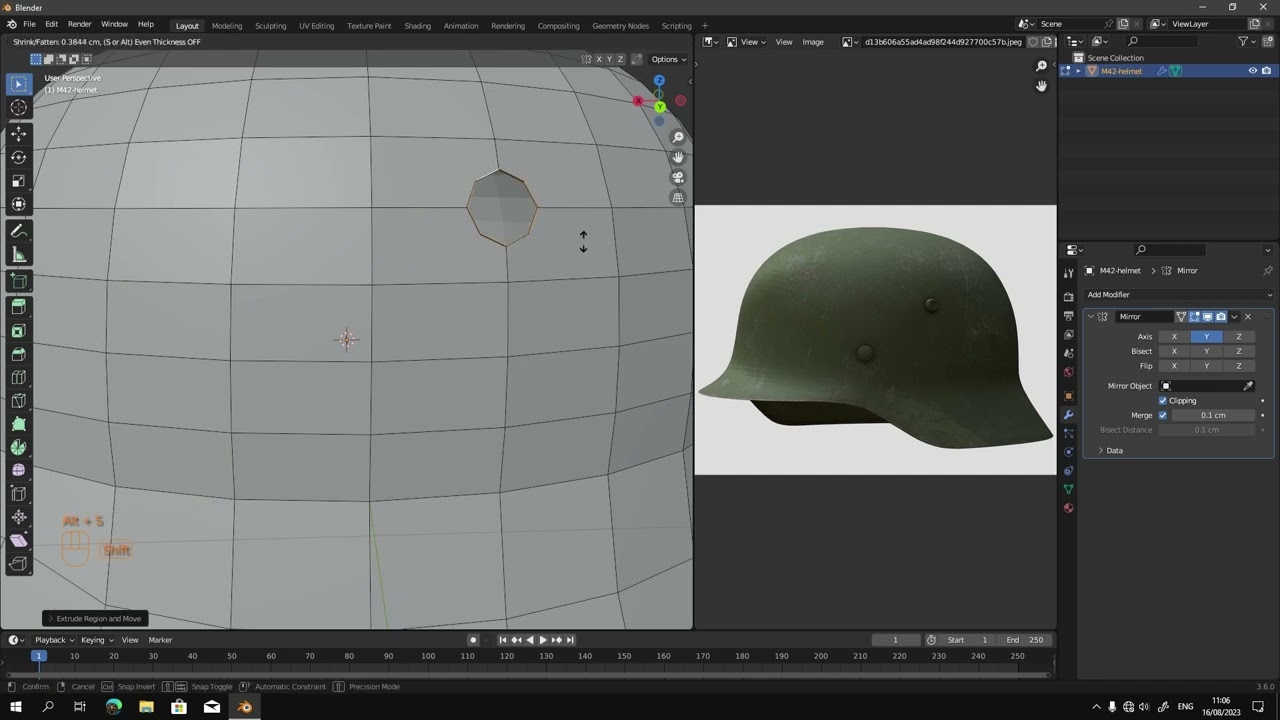Toggle Bisect Z button
This screenshot has height=720, width=1280.
(x=1238, y=351)
